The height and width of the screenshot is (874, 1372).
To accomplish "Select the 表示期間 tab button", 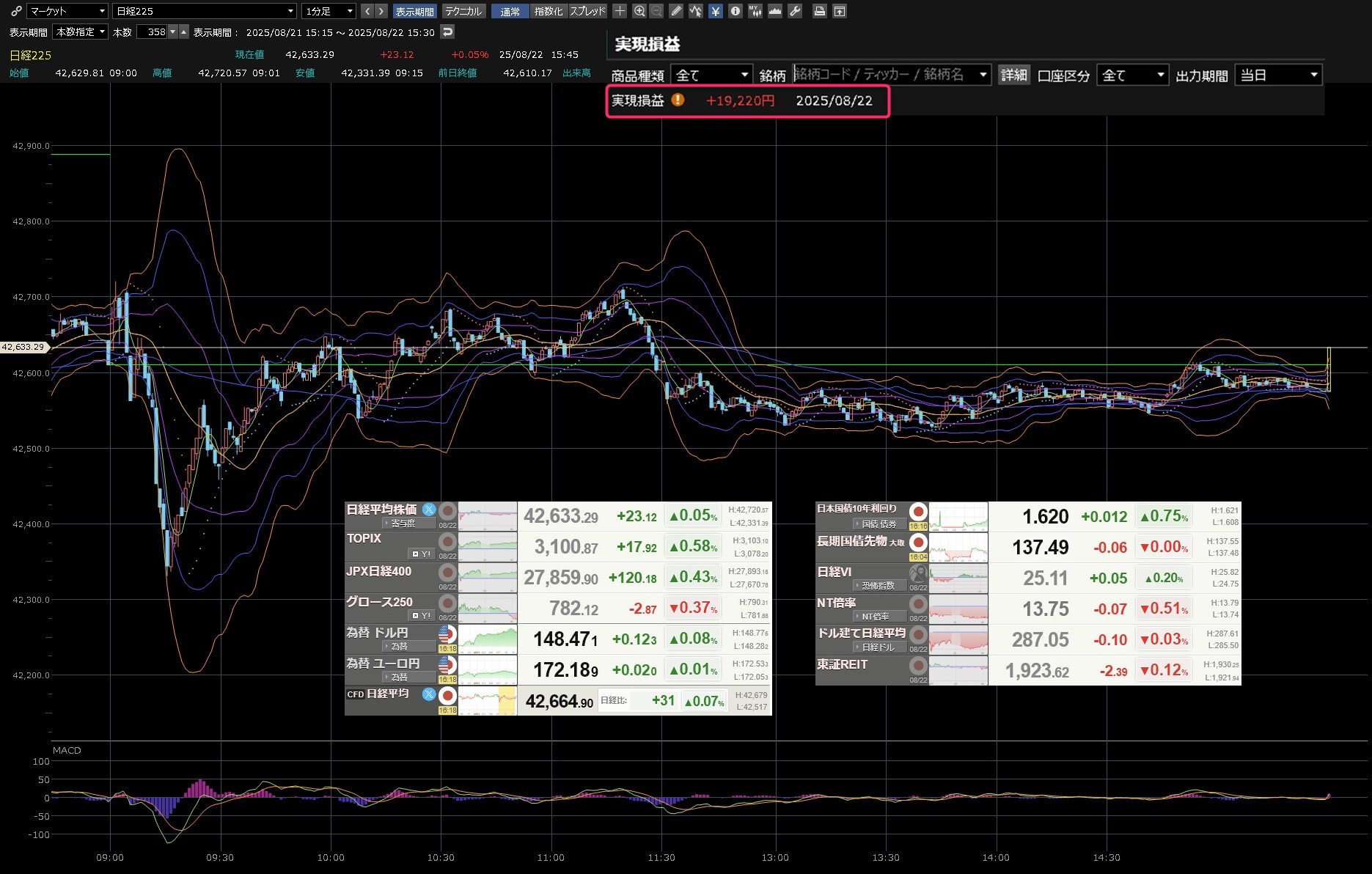I will click(x=414, y=11).
